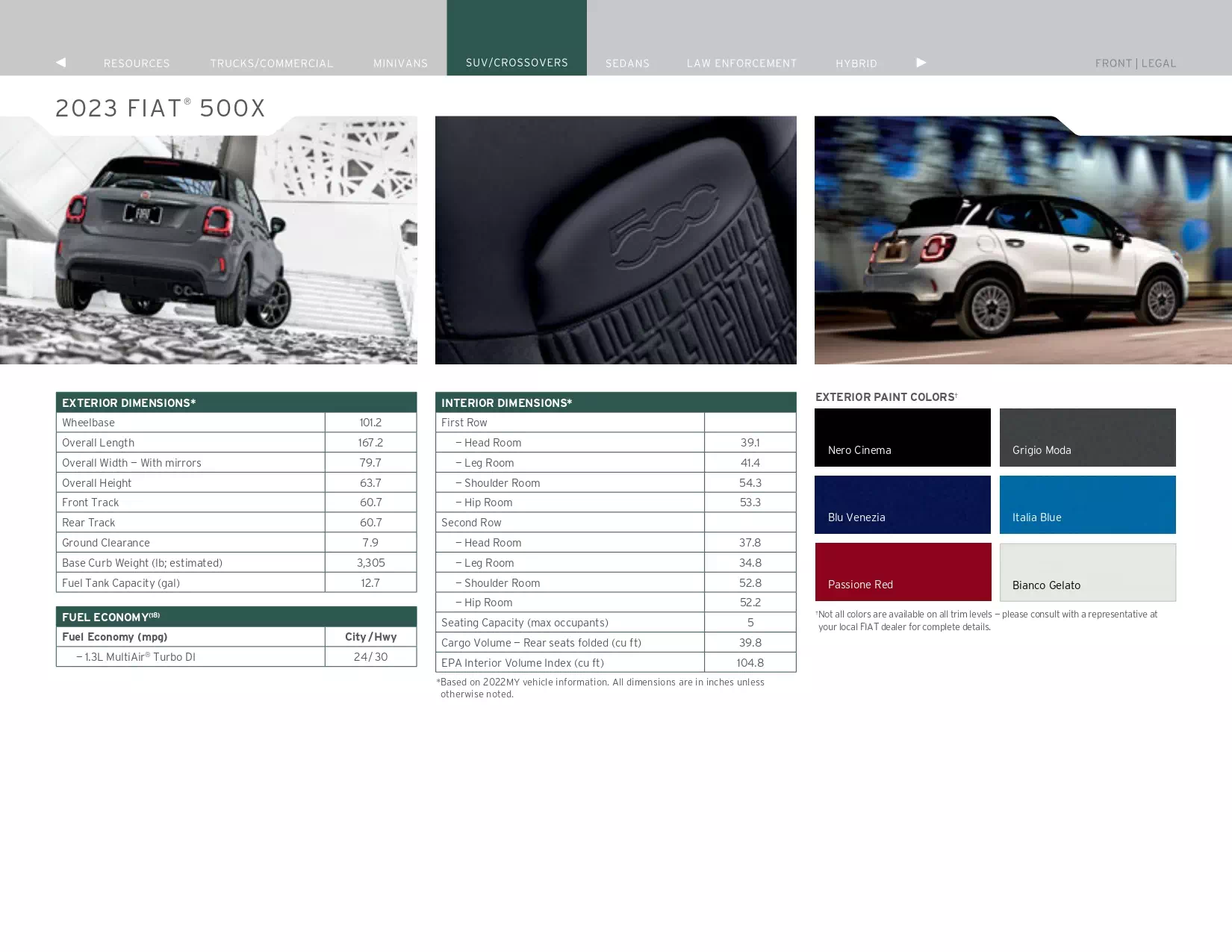The image size is (1232, 952).
Task: Click the Based on 2022MY footnote
Action: click(x=600, y=688)
